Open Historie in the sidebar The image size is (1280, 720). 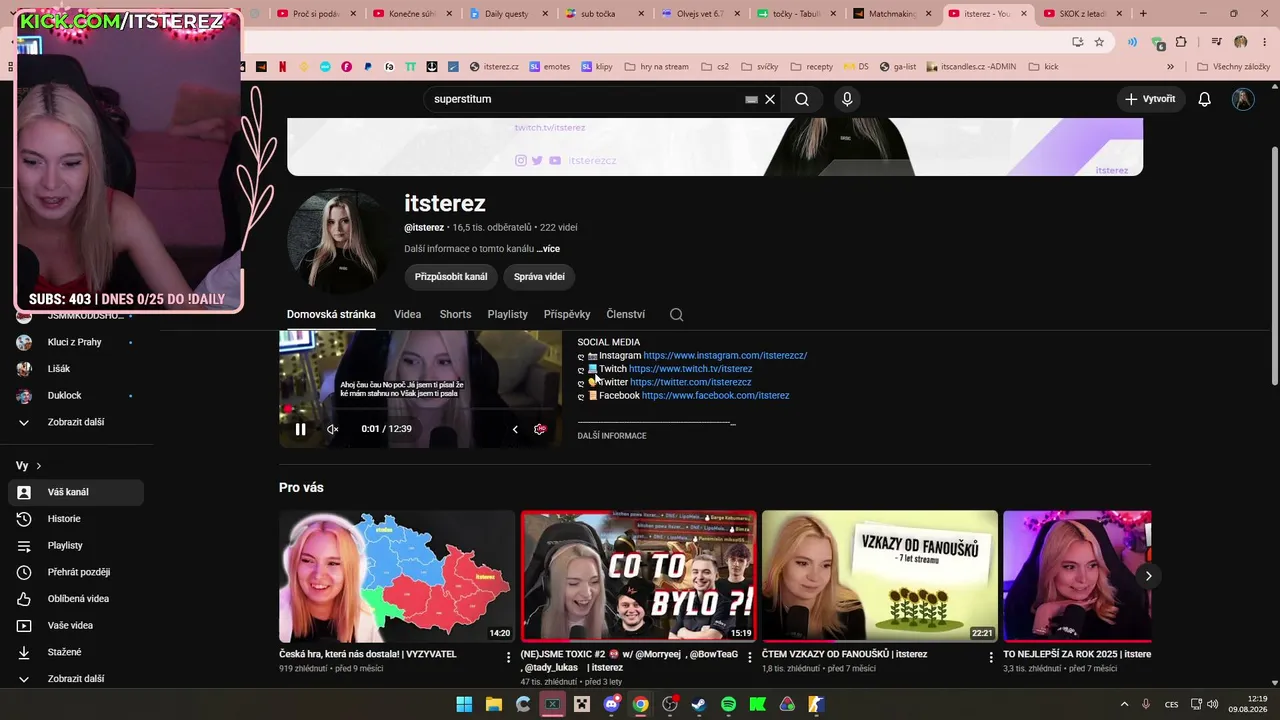point(76,519)
